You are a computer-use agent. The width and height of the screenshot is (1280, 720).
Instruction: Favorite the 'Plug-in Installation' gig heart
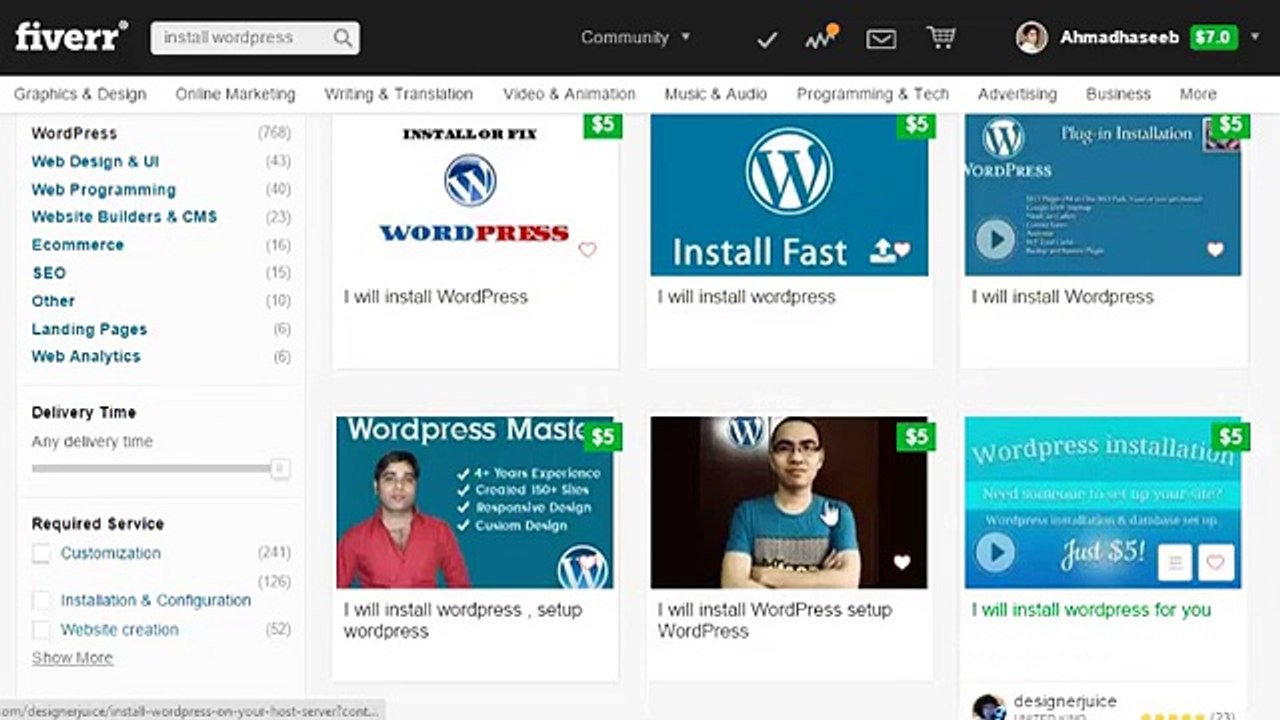click(1215, 250)
